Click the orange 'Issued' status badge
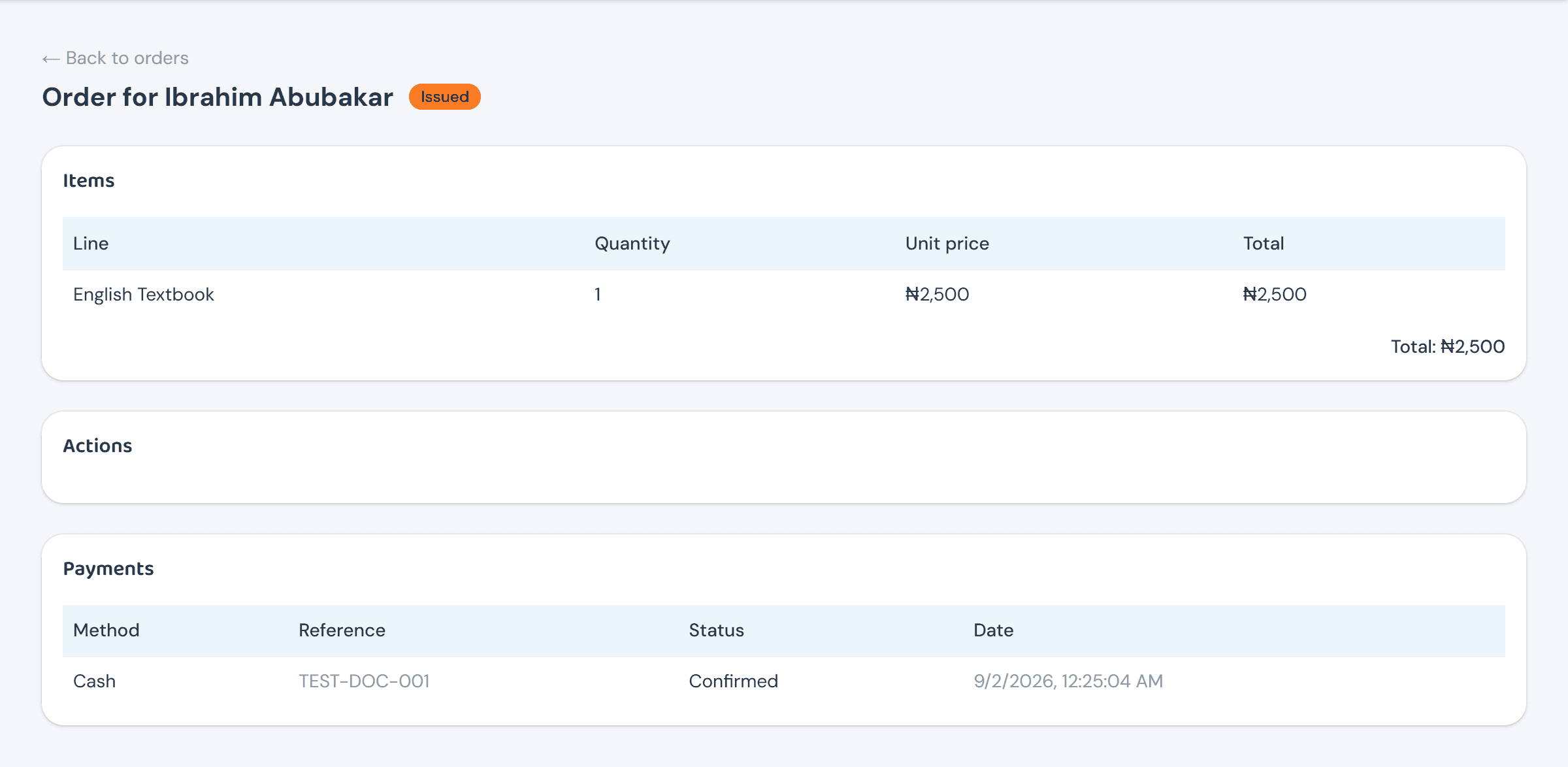 [x=445, y=97]
